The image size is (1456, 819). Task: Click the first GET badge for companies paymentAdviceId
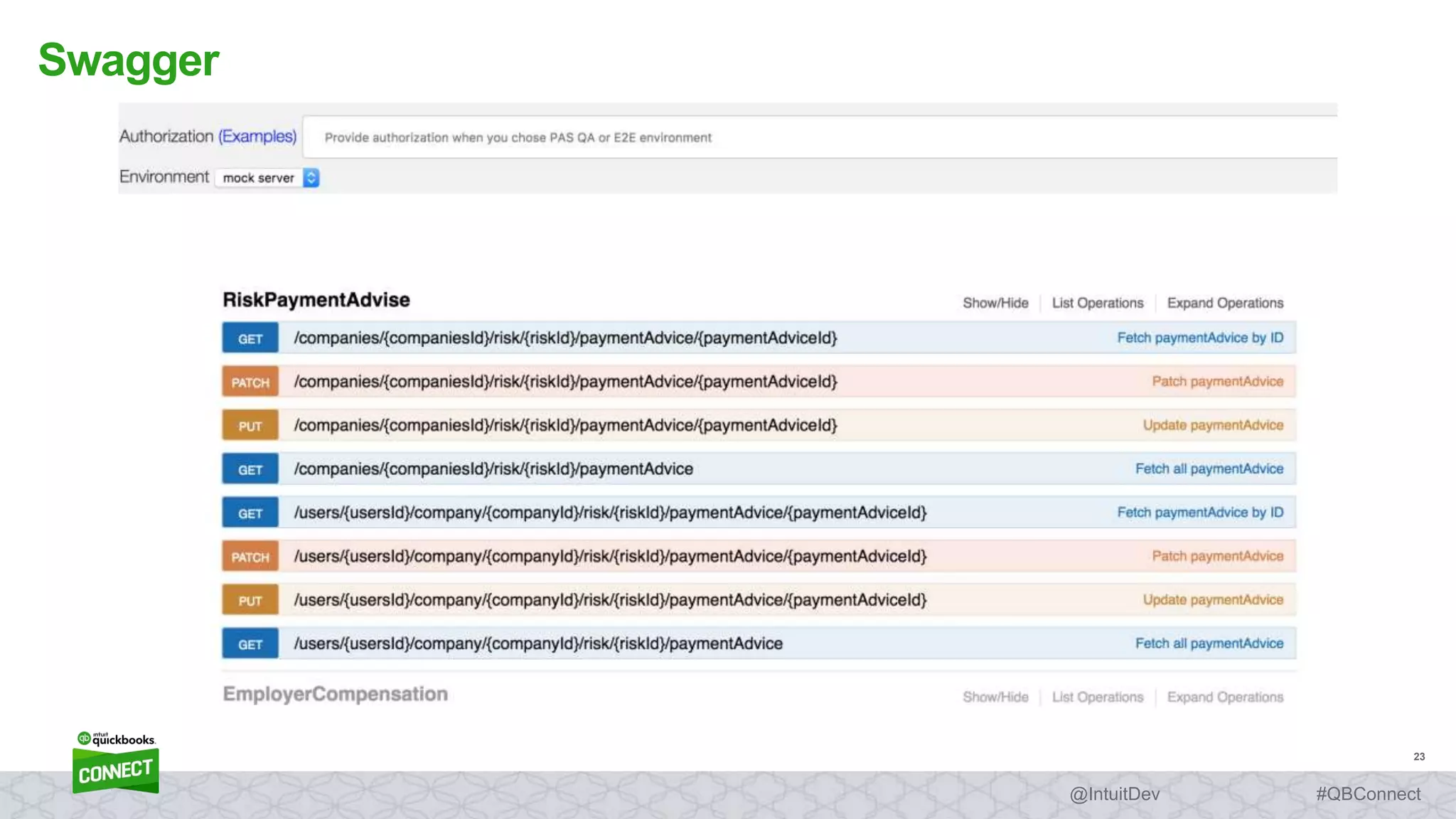[250, 338]
